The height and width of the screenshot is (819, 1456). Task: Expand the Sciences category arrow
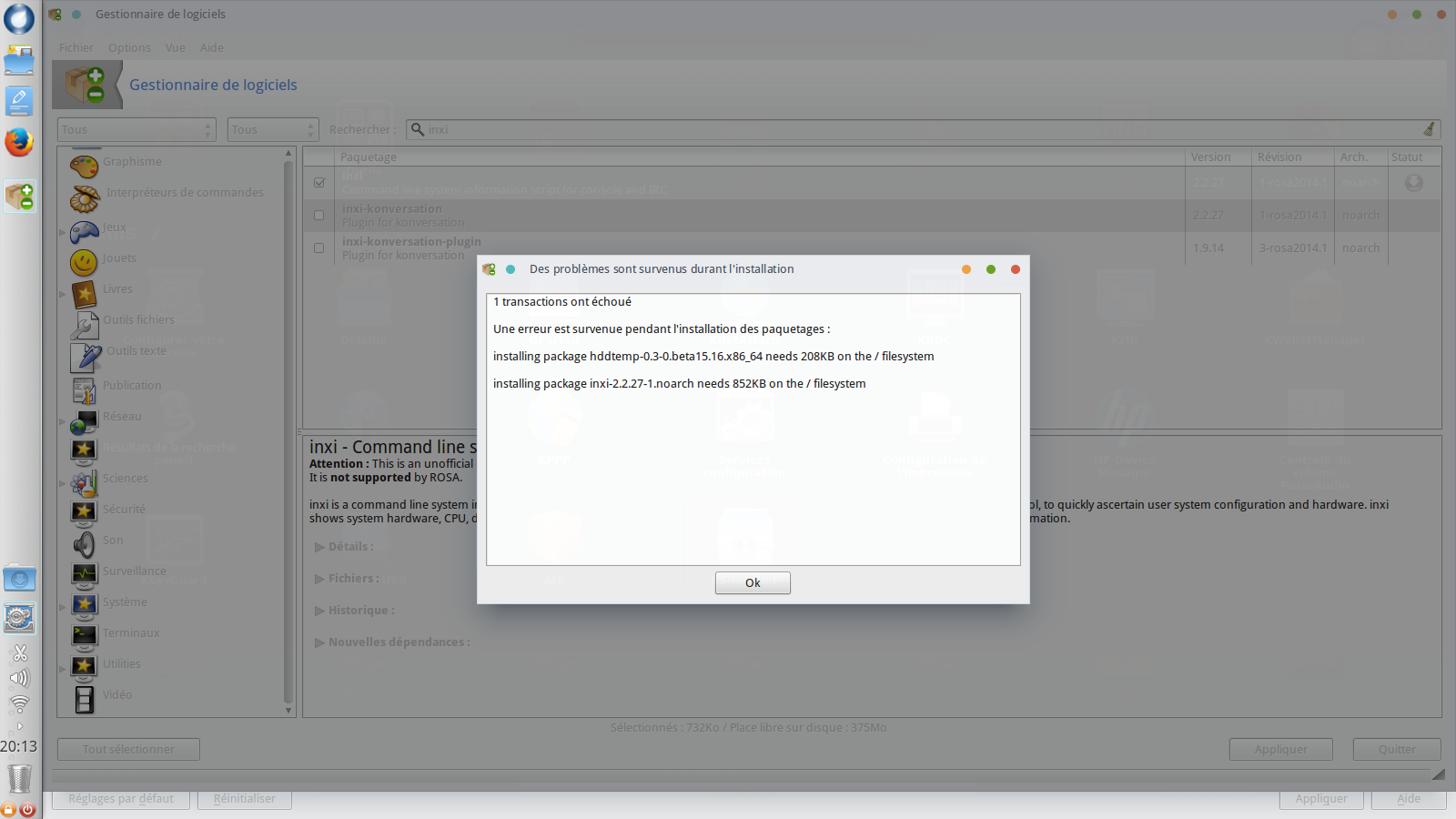click(62, 483)
